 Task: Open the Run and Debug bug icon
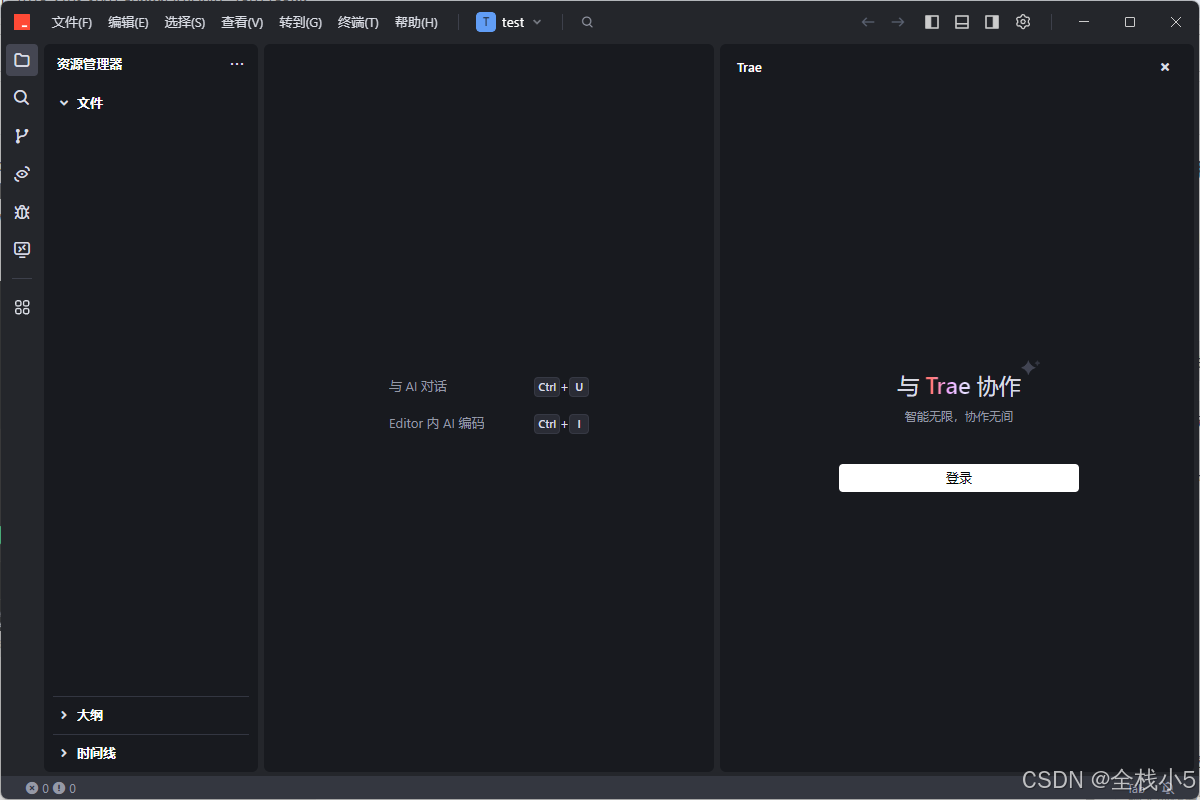(22, 212)
